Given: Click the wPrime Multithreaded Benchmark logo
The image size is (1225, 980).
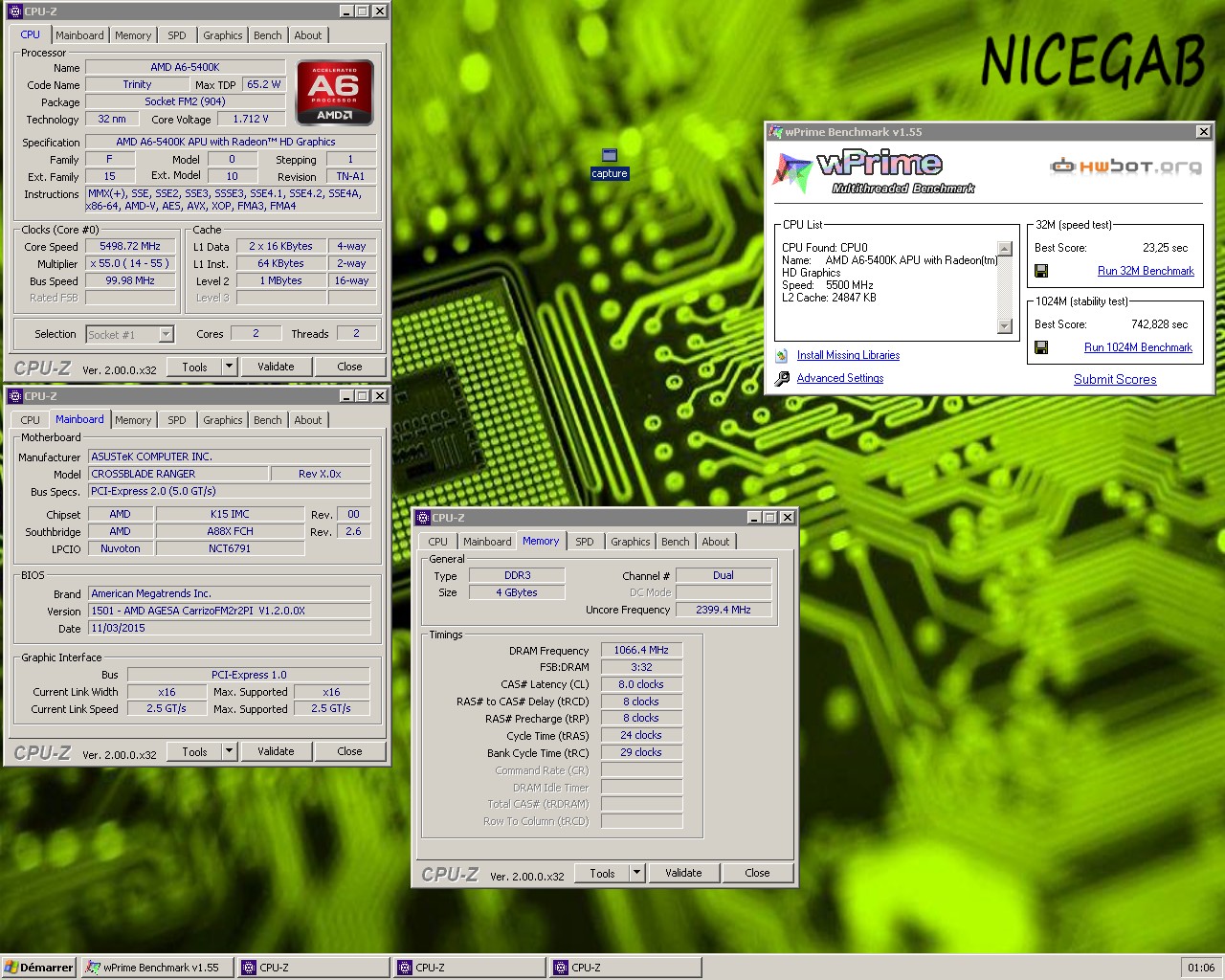Looking at the screenshot, I should (874, 172).
